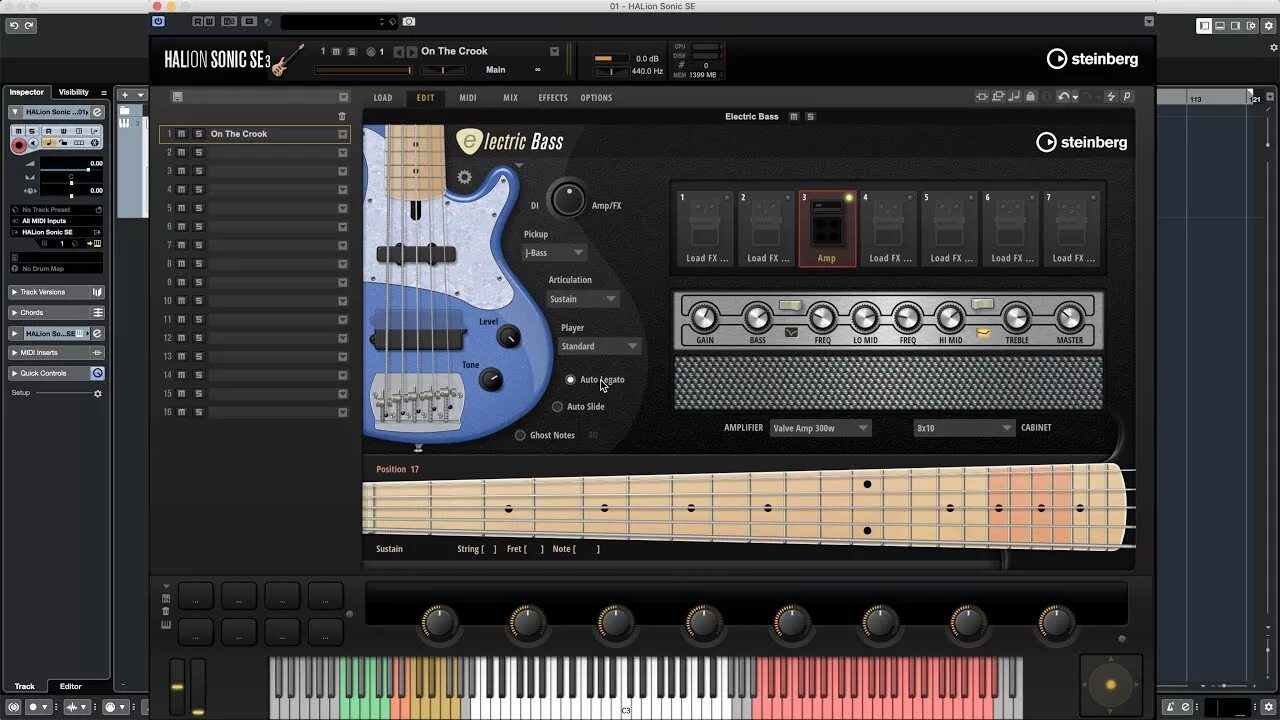Click the undo arrow in the plugin toolbar
Image resolution: width=1280 pixels, height=720 pixels.
1063,96
